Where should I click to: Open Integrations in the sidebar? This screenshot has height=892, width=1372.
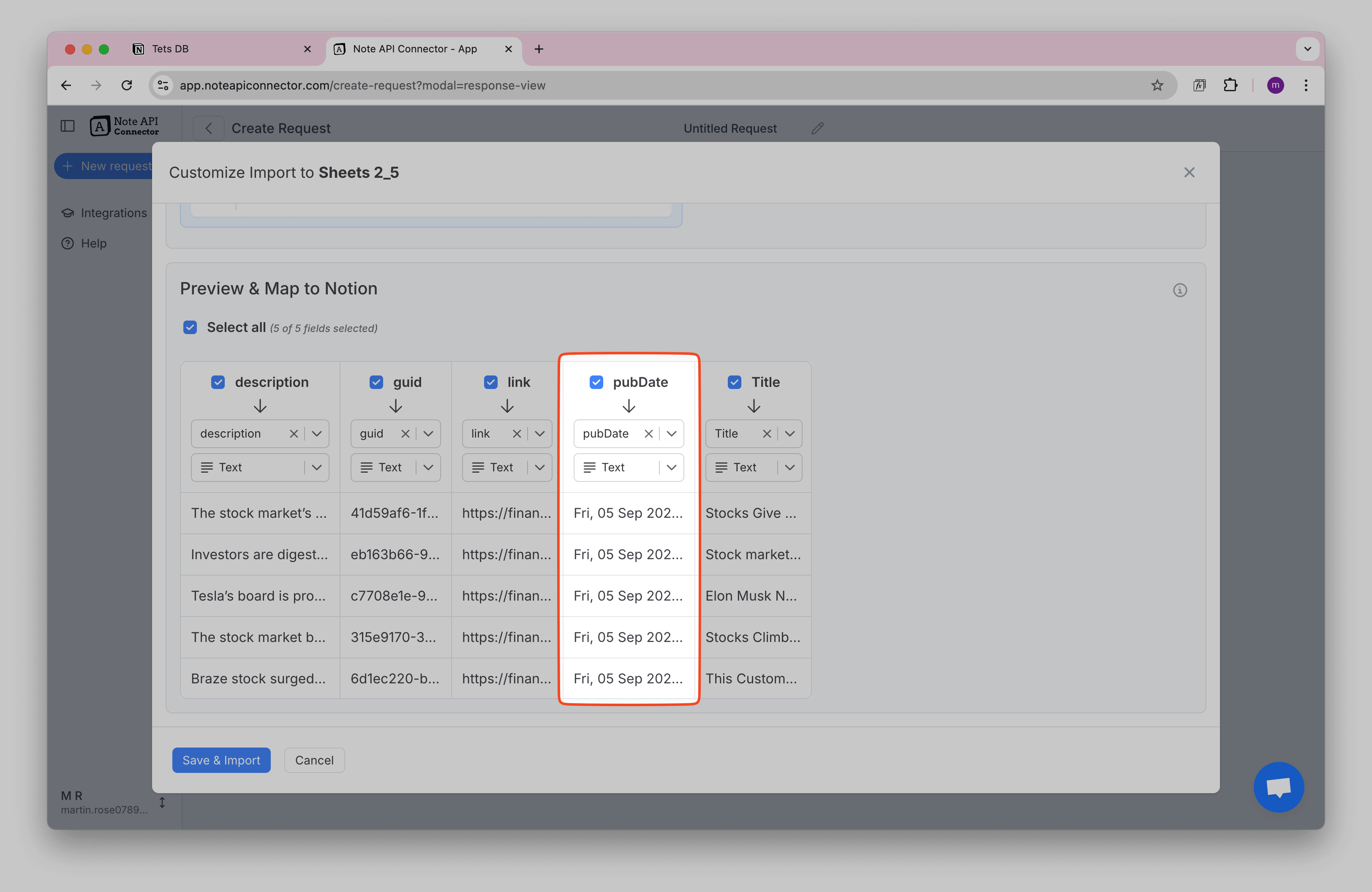pos(114,212)
